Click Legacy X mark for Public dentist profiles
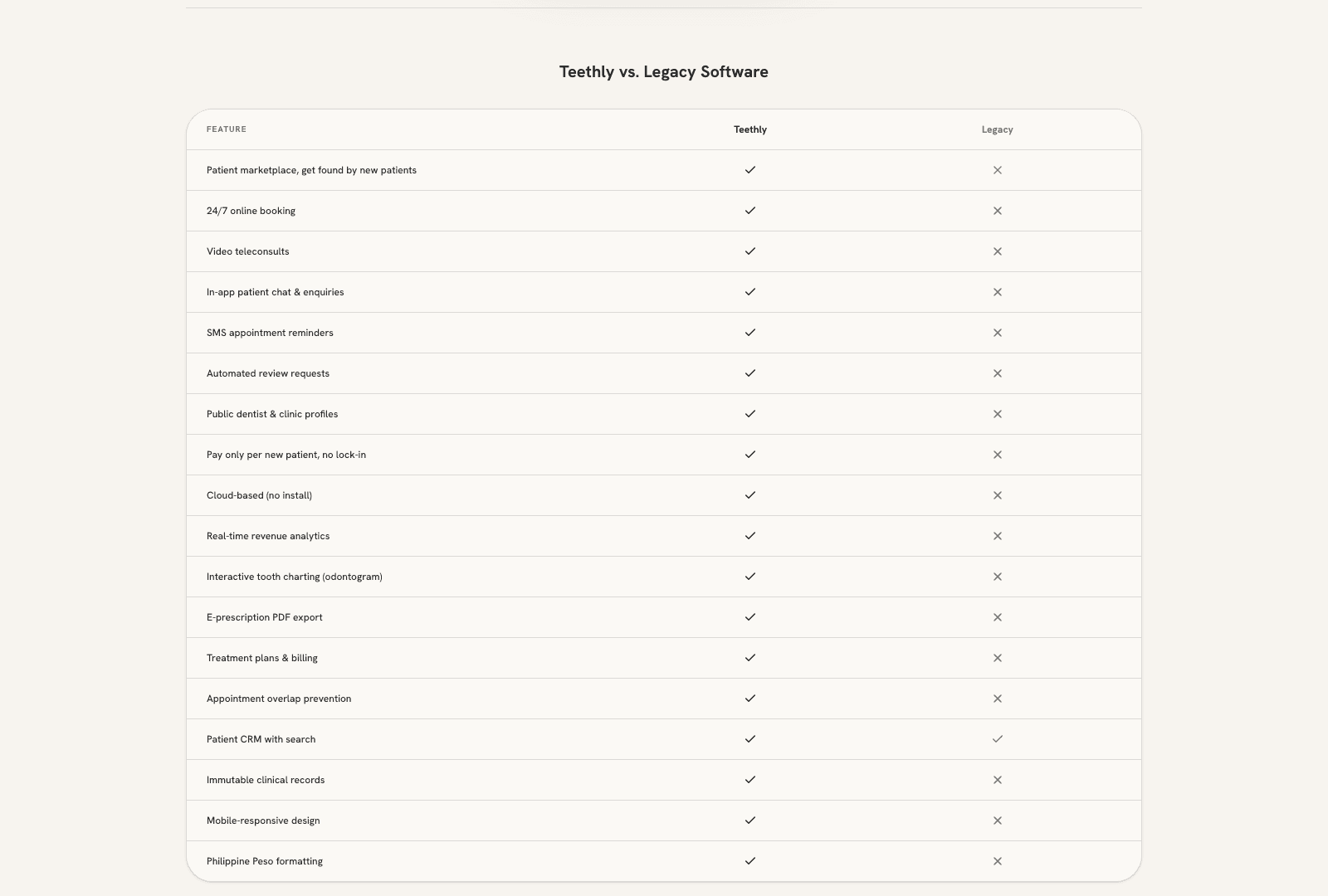 (998, 414)
